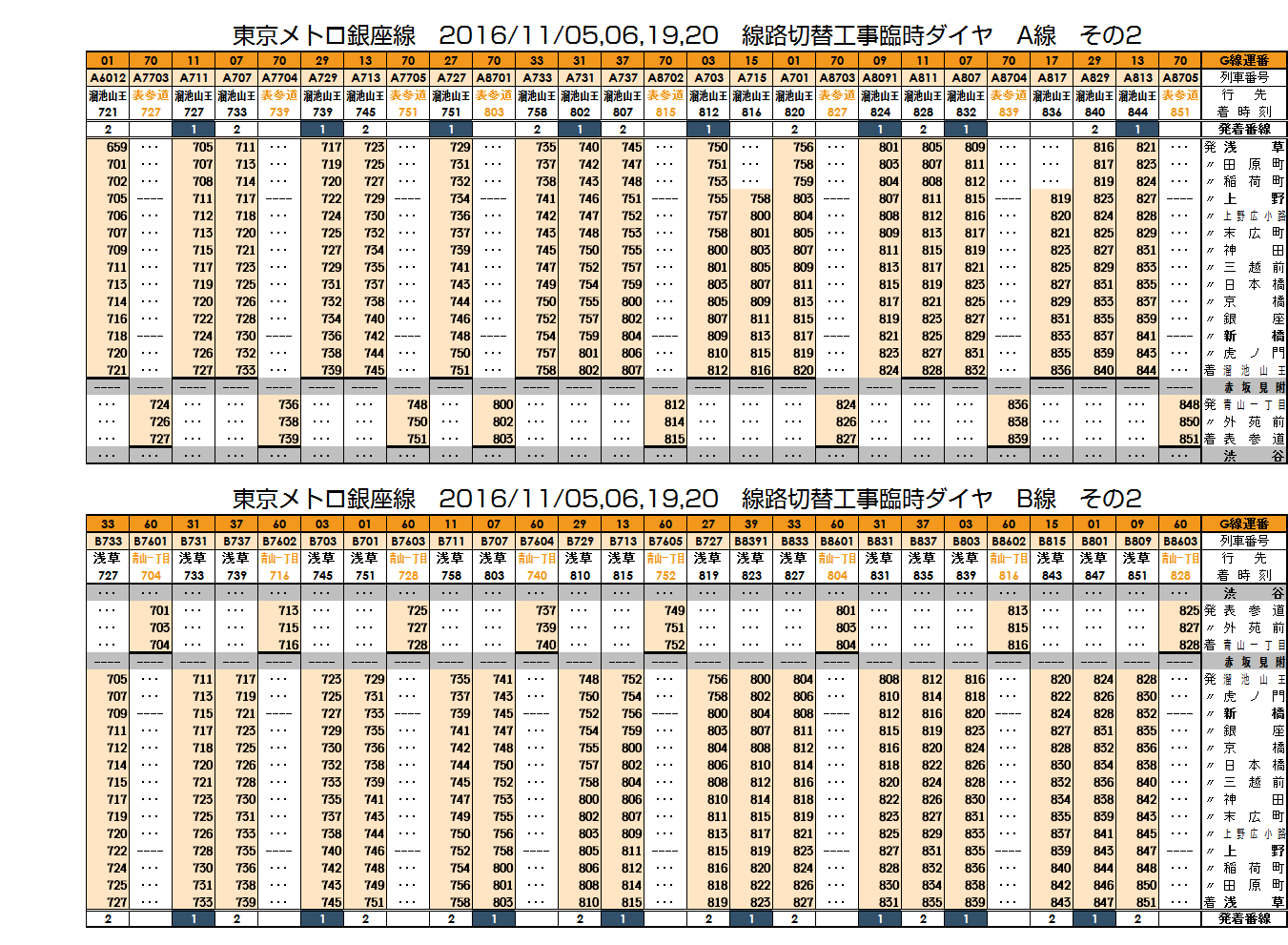Select train number B837
This screenshot has height=945, width=1288.
click(x=923, y=542)
